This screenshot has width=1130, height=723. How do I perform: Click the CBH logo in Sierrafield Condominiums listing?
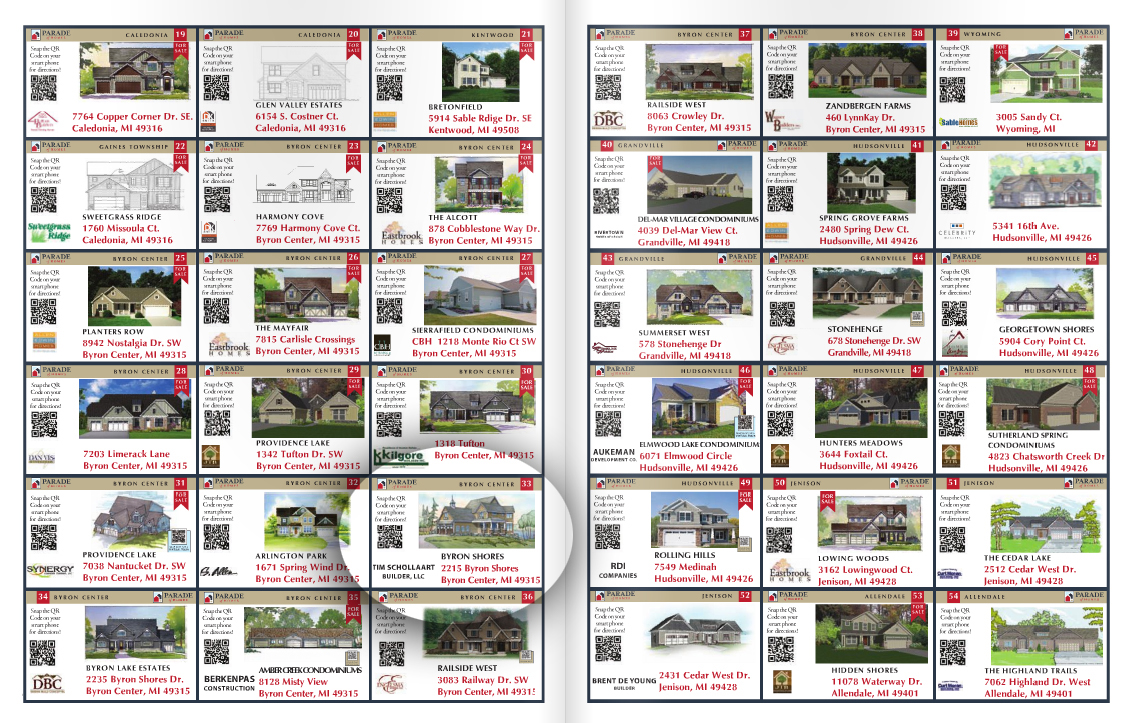pyautogui.click(x=382, y=345)
